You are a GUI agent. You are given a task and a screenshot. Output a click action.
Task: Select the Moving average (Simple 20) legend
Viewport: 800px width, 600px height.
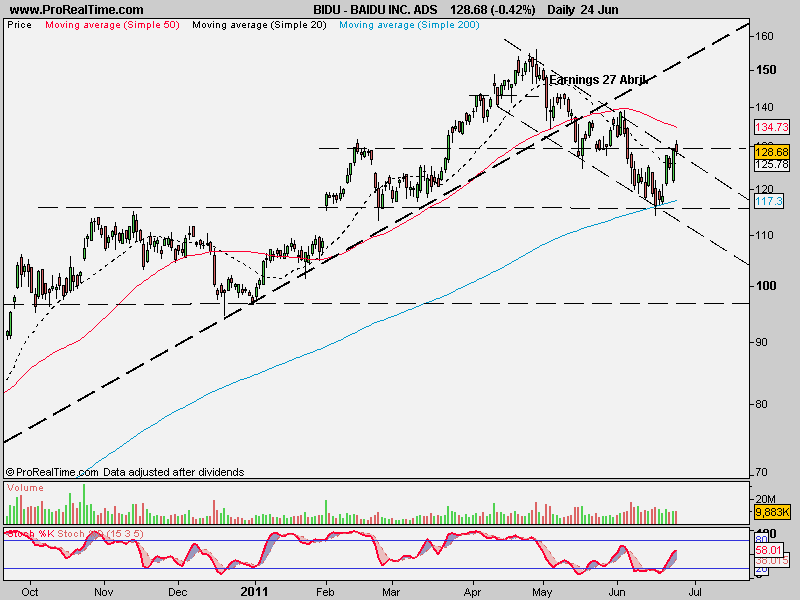(259, 24)
